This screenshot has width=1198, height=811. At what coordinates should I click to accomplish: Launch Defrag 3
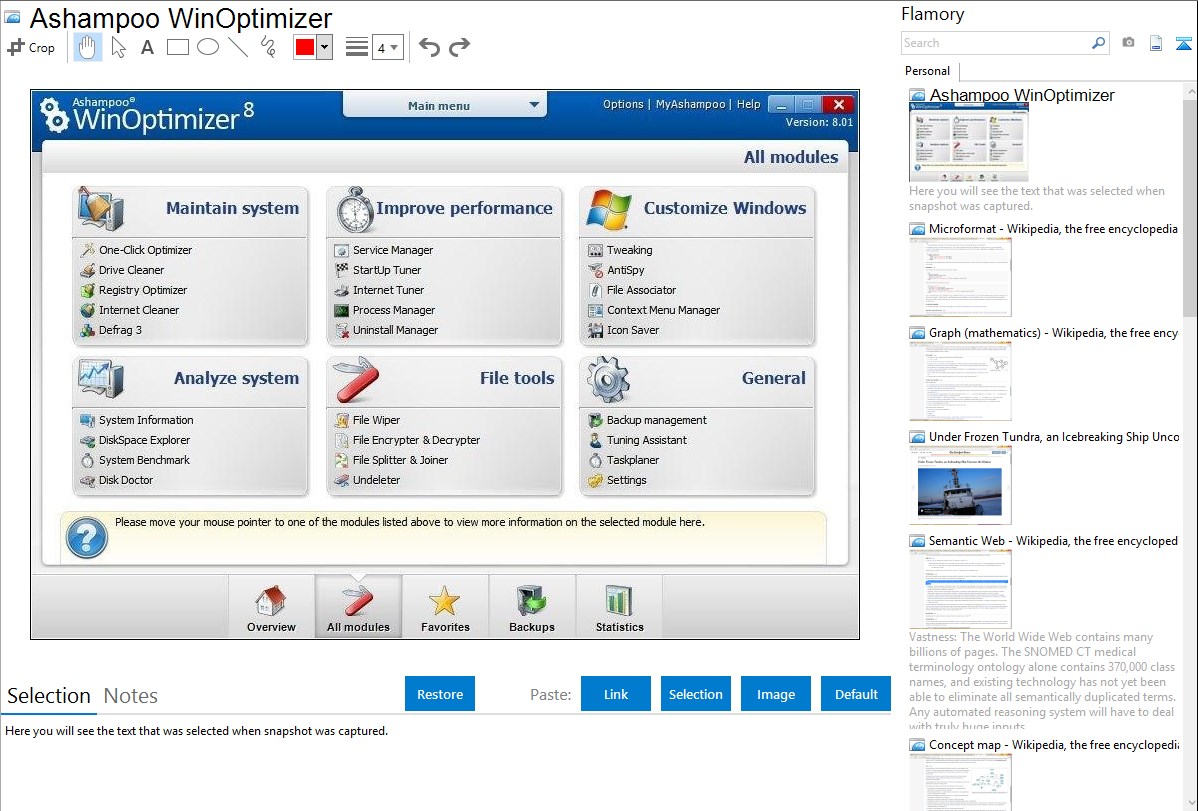pyautogui.click(x=111, y=329)
